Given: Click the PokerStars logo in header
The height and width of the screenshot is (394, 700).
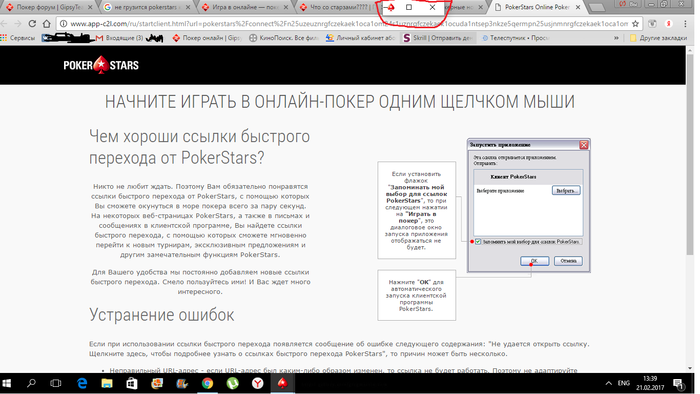Looking at the screenshot, I should 101,65.
